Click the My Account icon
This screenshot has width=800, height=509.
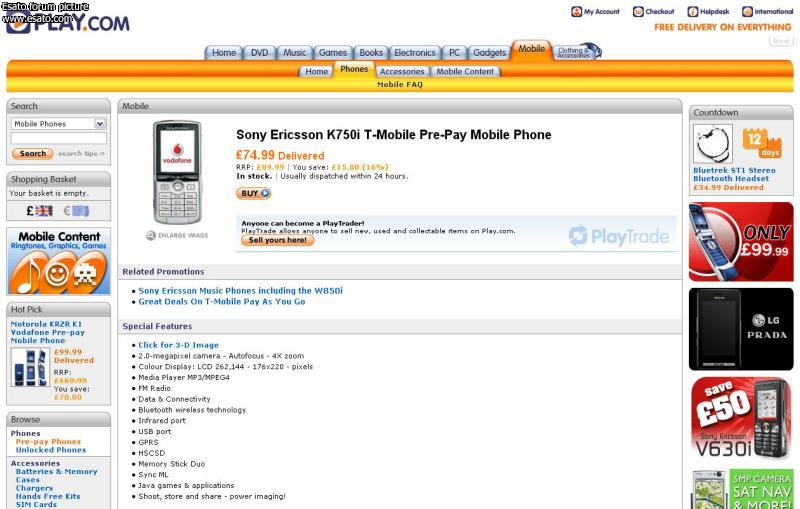577,12
